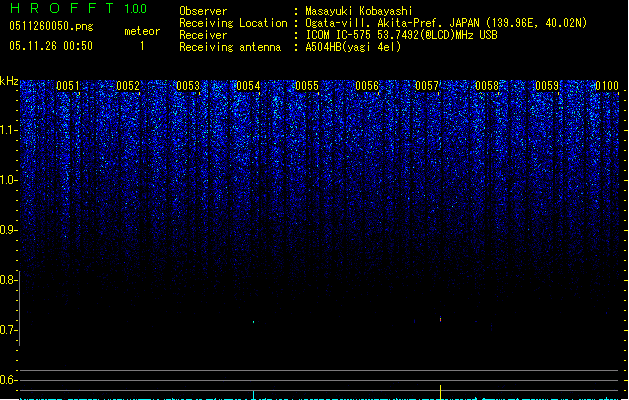Click the 0.8 kHz axis tick label
This screenshot has height=400, width=629.
[8, 280]
